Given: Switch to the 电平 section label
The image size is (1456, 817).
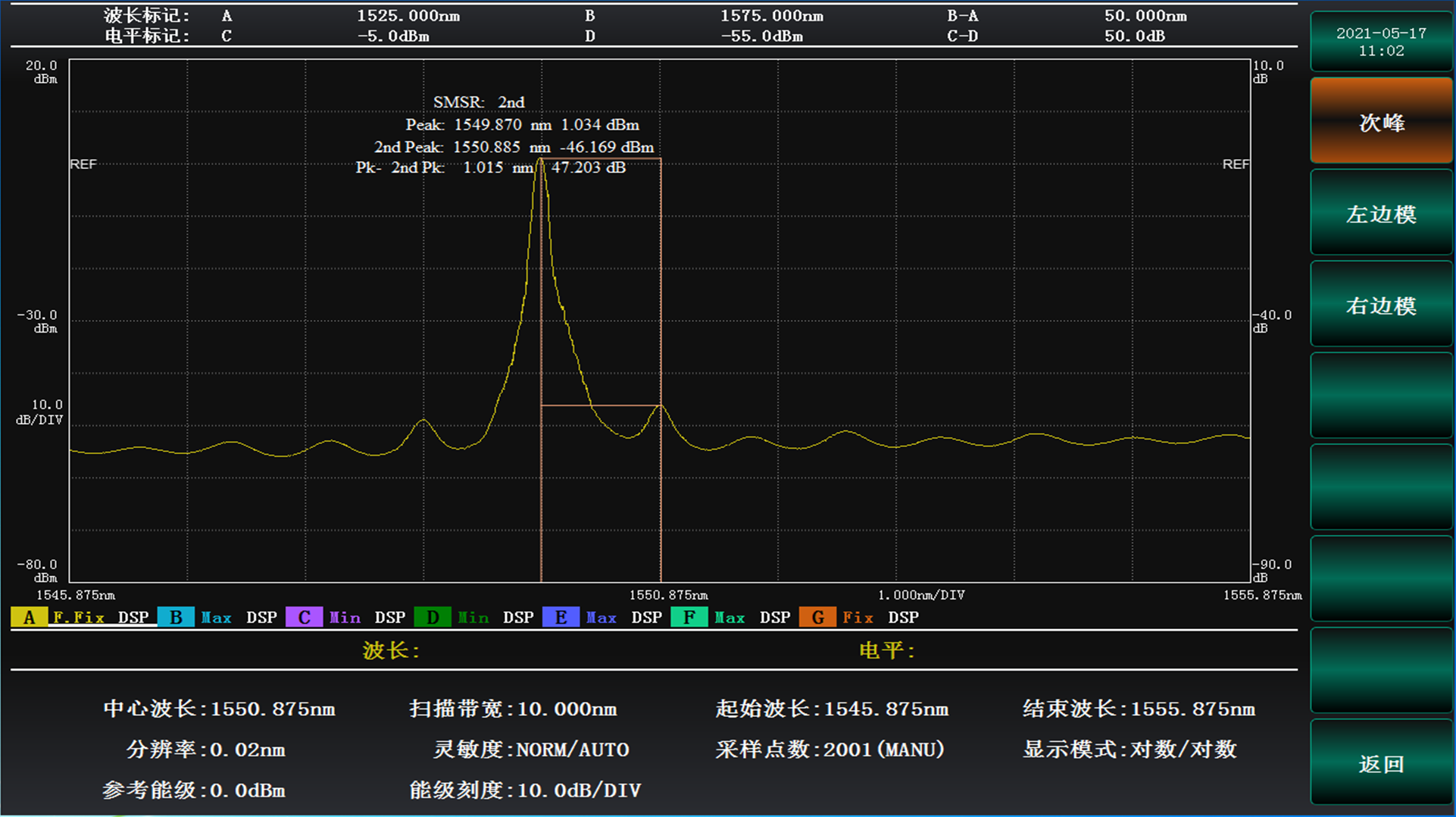Looking at the screenshot, I should click(887, 651).
